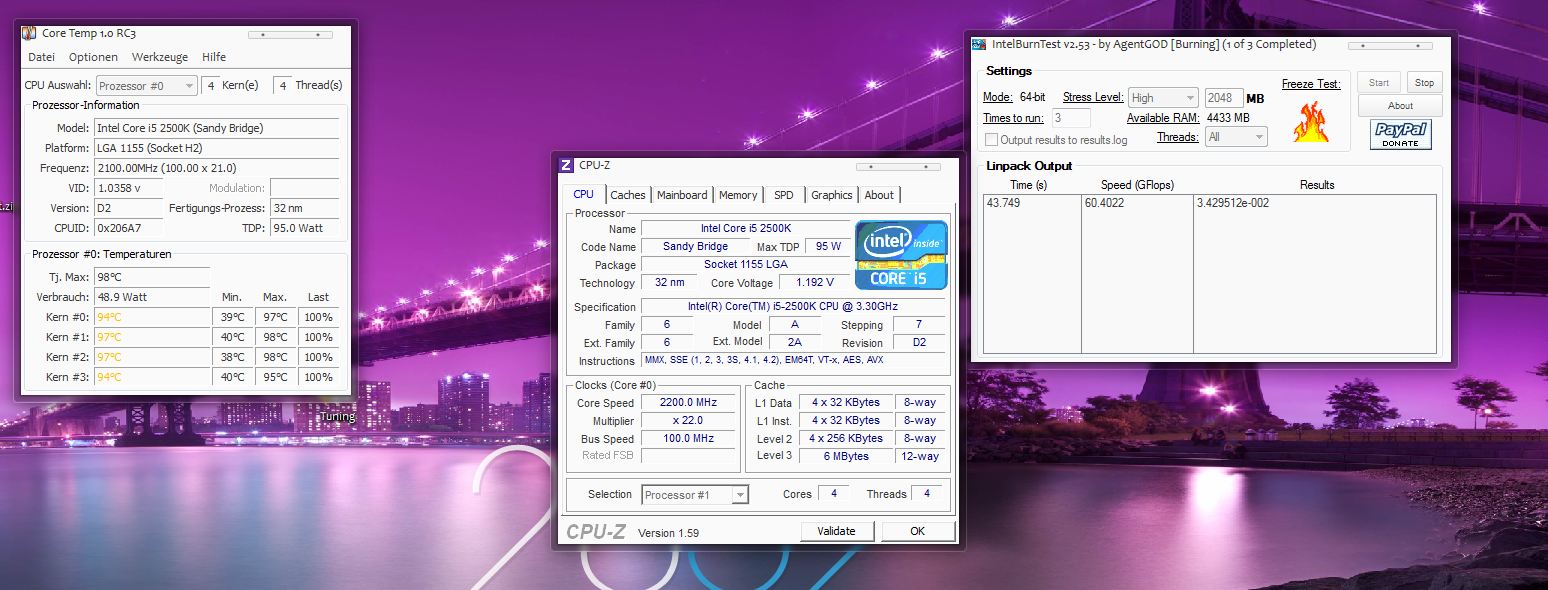1548x590 pixels.
Task: Open the Selection Processor #1 dropdown in CPU-Z
Action: pos(695,495)
